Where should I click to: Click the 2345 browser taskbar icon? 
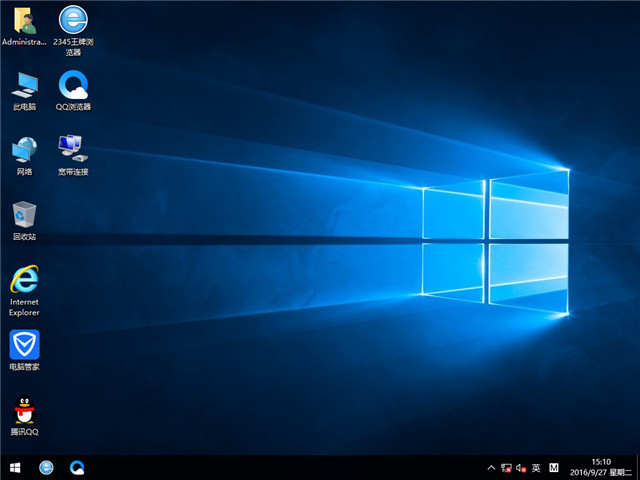point(46,467)
